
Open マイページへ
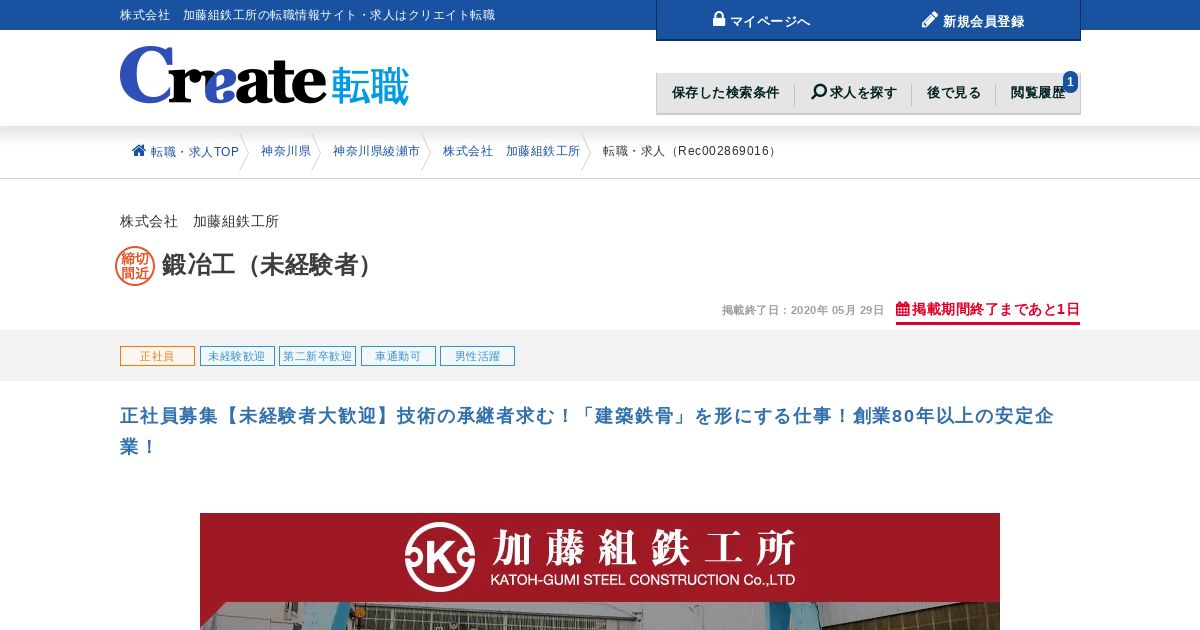pos(762,20)
